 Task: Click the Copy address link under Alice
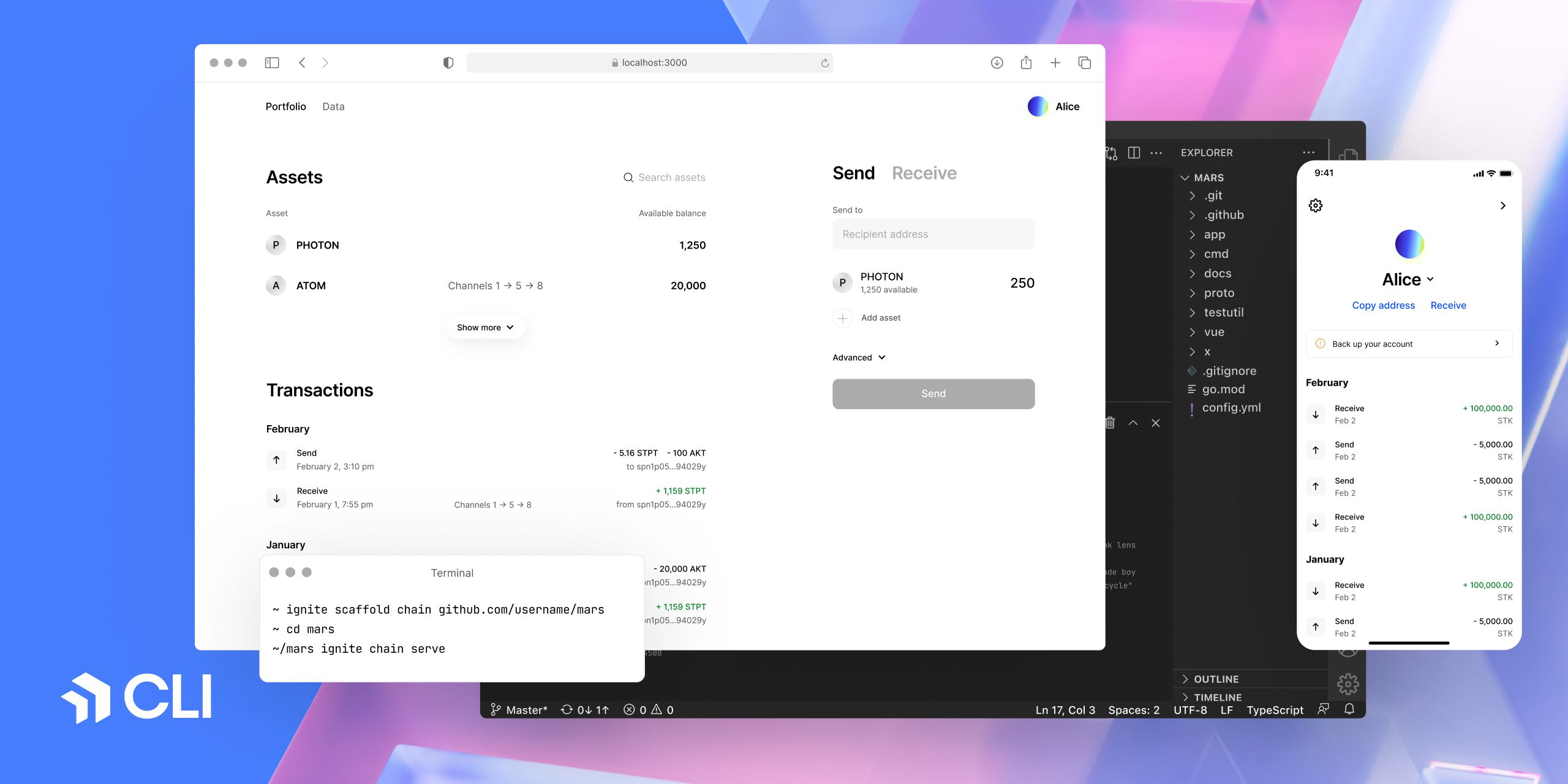tap(1384, 305)
